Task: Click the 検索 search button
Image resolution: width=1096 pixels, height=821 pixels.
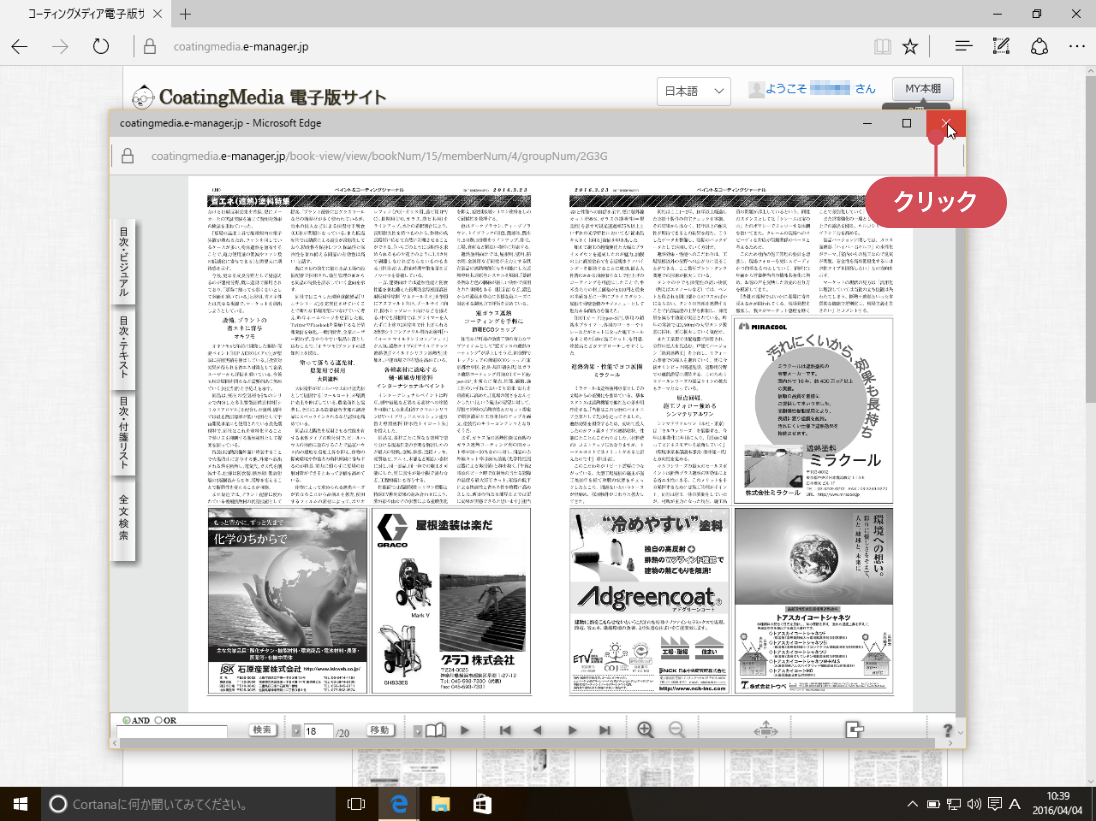Action: (x=262, y=730)
